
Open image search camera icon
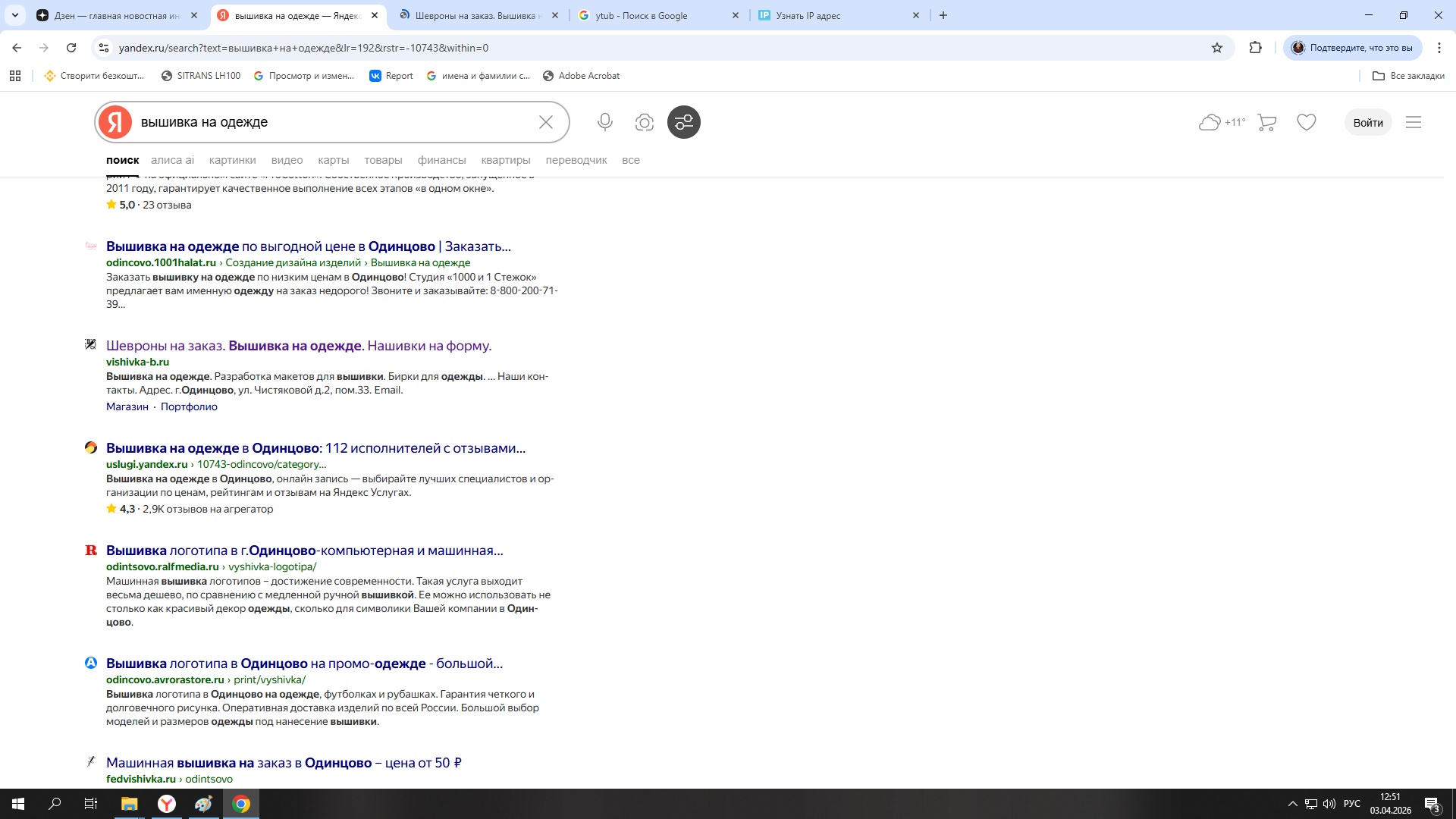pyautogui.click(x=644, y=122)
